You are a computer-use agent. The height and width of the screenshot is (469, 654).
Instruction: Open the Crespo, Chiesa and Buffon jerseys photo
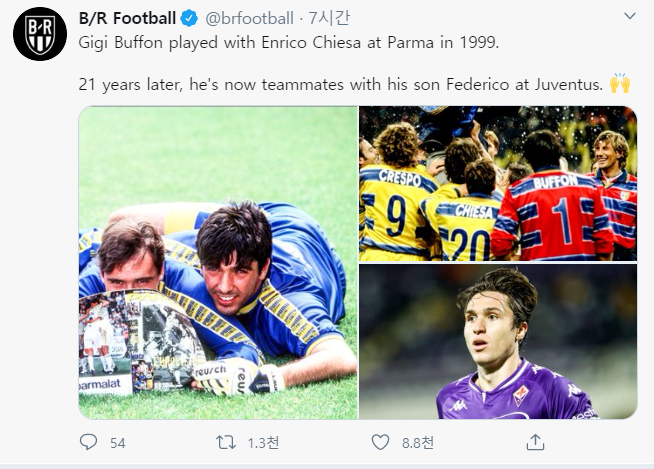point(498,183)
